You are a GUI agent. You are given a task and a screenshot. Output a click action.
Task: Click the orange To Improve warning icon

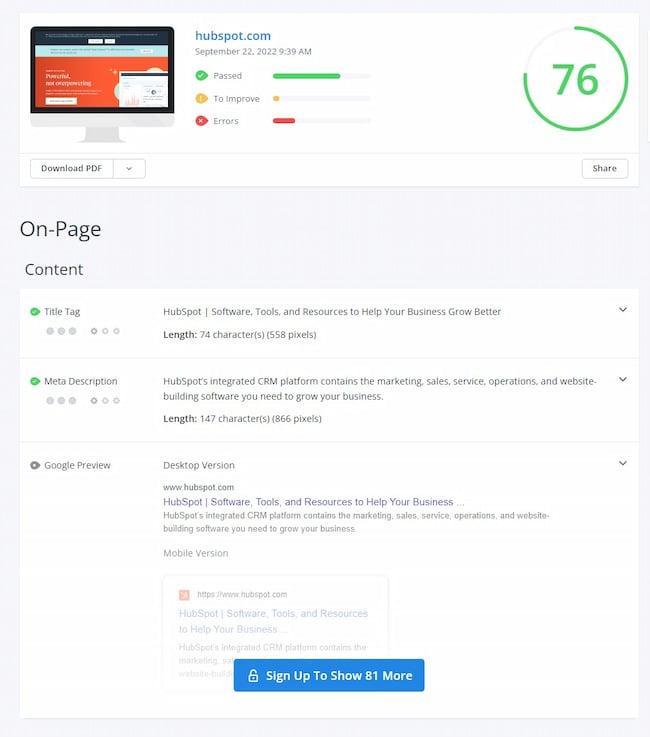(x=202, y=98)
